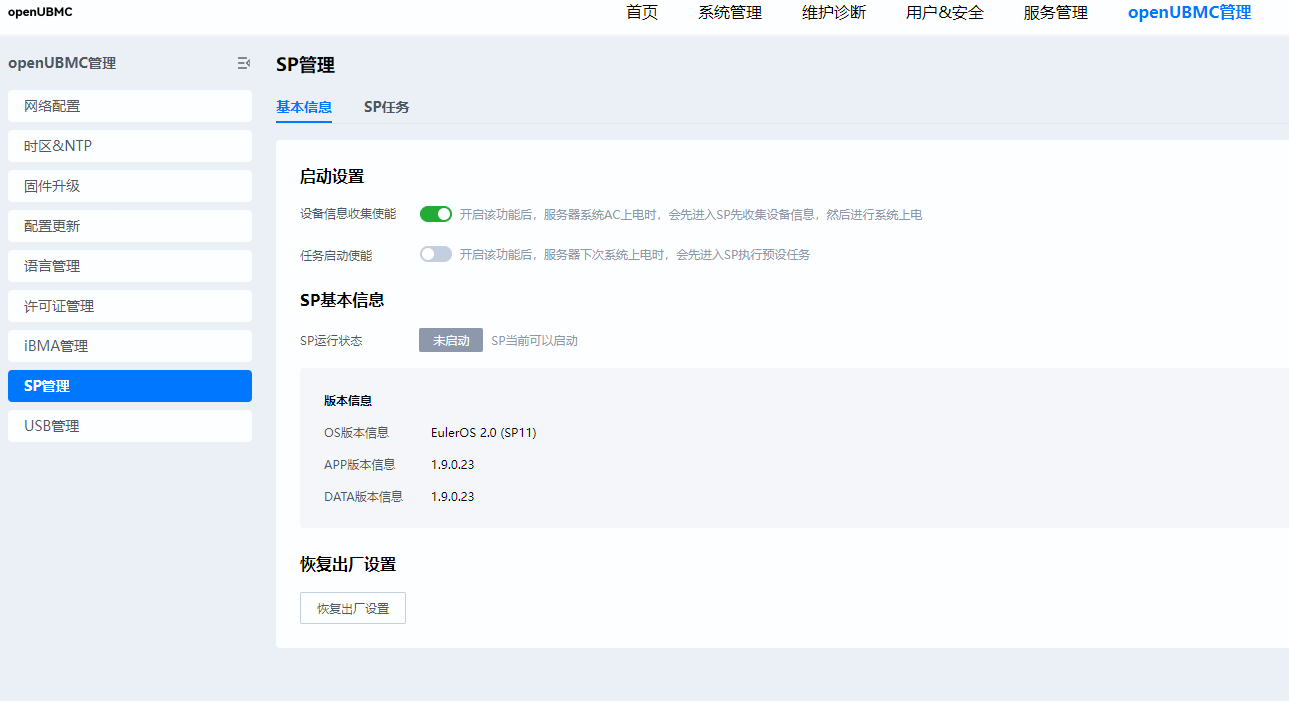The width and height of the screenshot is (1289, 701).
Task: Open USB管理 in the sidebar
Action: (130, 426)
